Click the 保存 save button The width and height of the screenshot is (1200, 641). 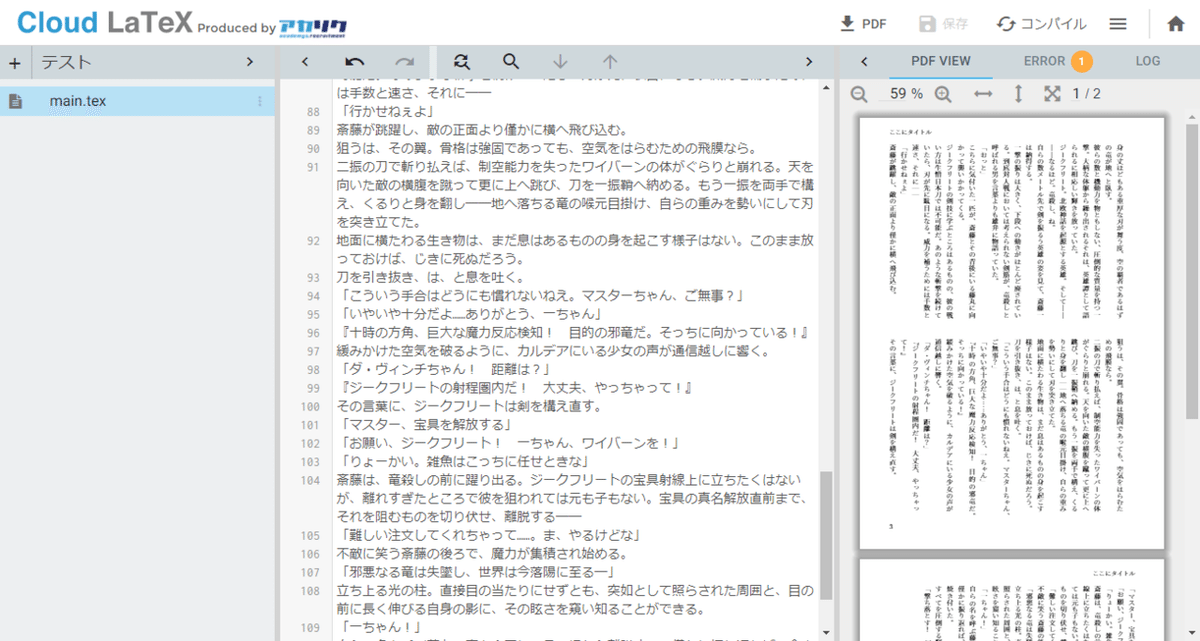(943, 24)
